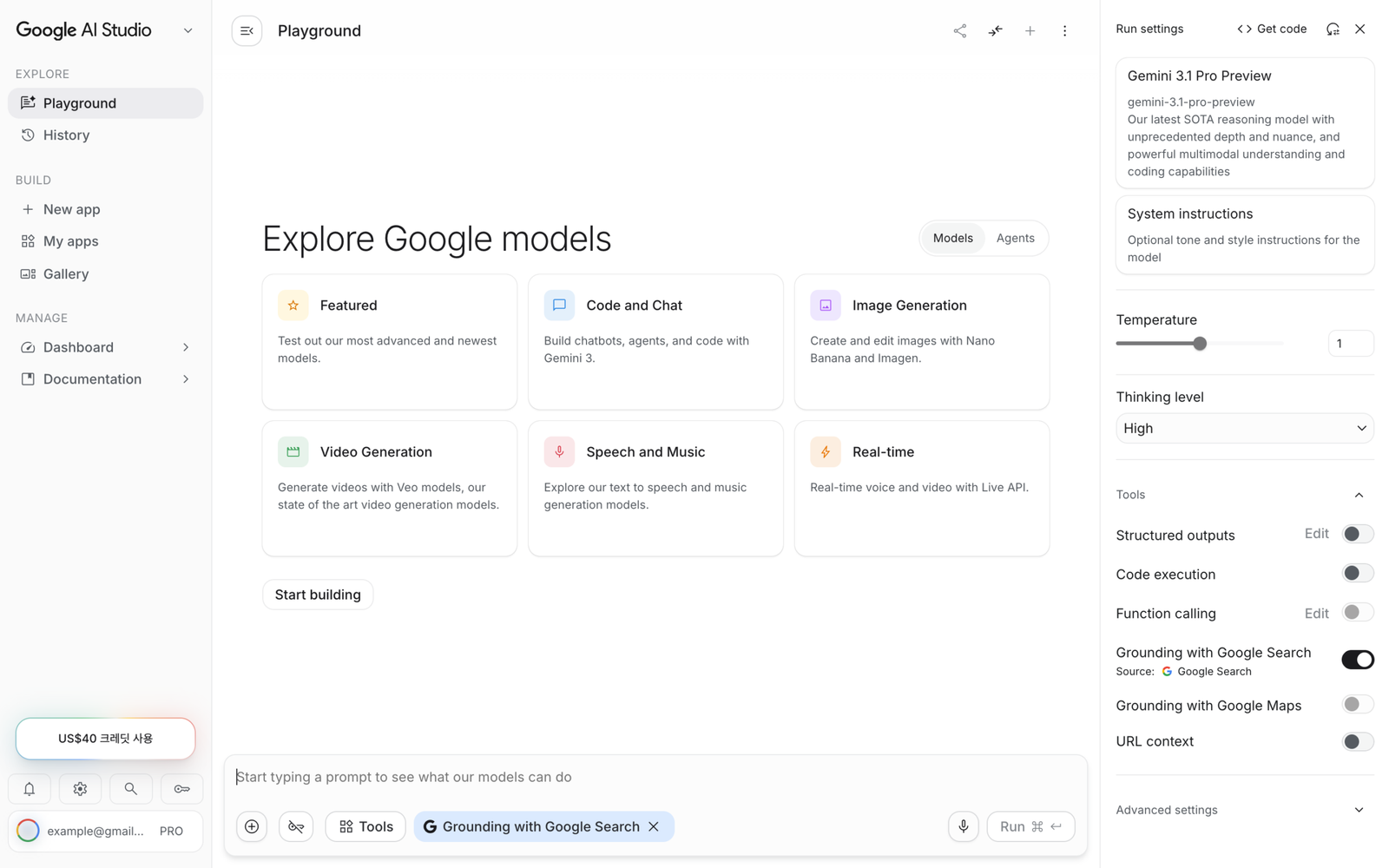Screen dimensions: 1389x868
Task: Click the search magnifier icon in sidebar
Action: click(131, 789)
